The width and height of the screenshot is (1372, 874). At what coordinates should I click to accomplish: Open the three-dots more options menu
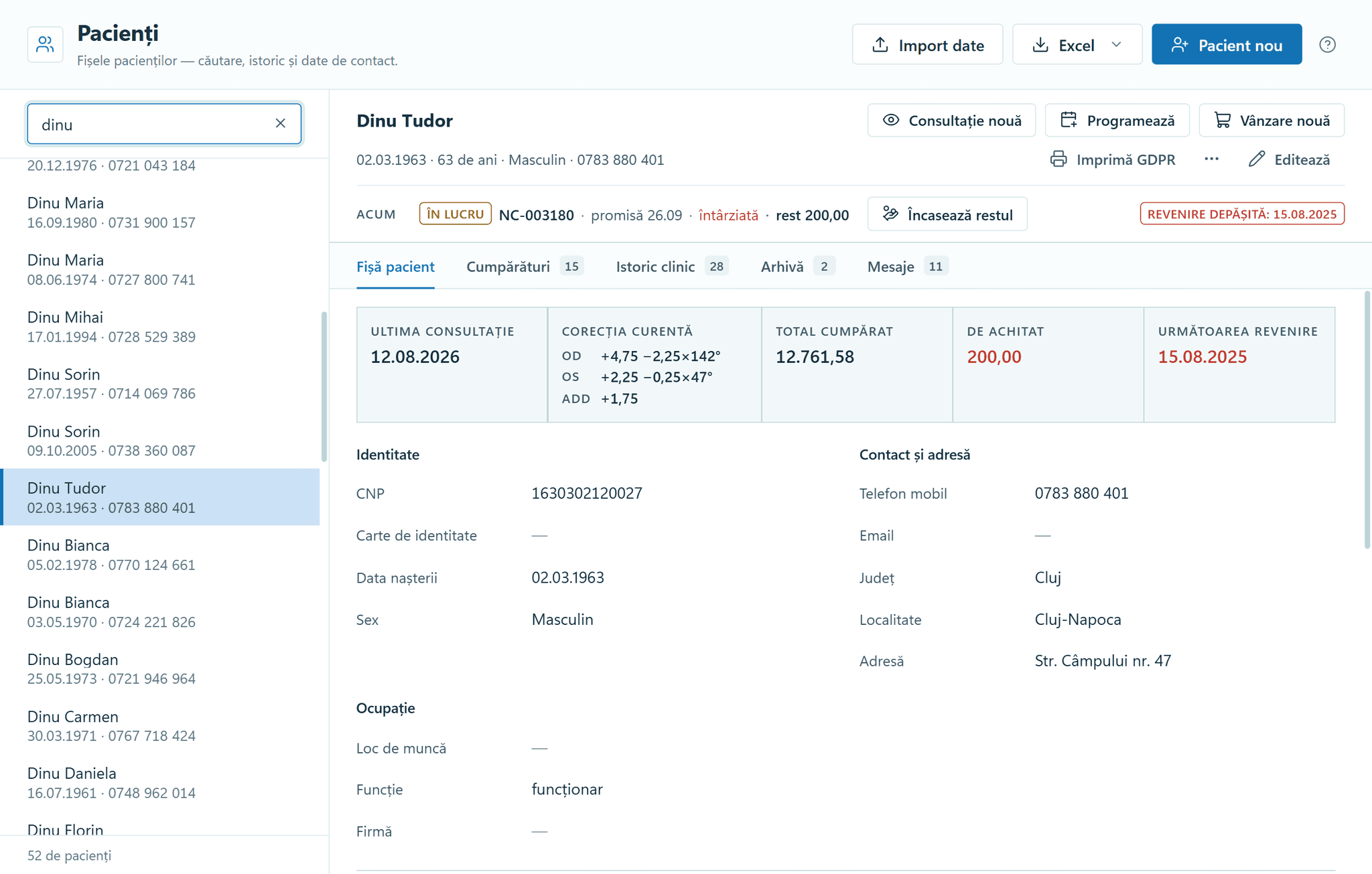pyautogui.click(x=1211, y=159)
